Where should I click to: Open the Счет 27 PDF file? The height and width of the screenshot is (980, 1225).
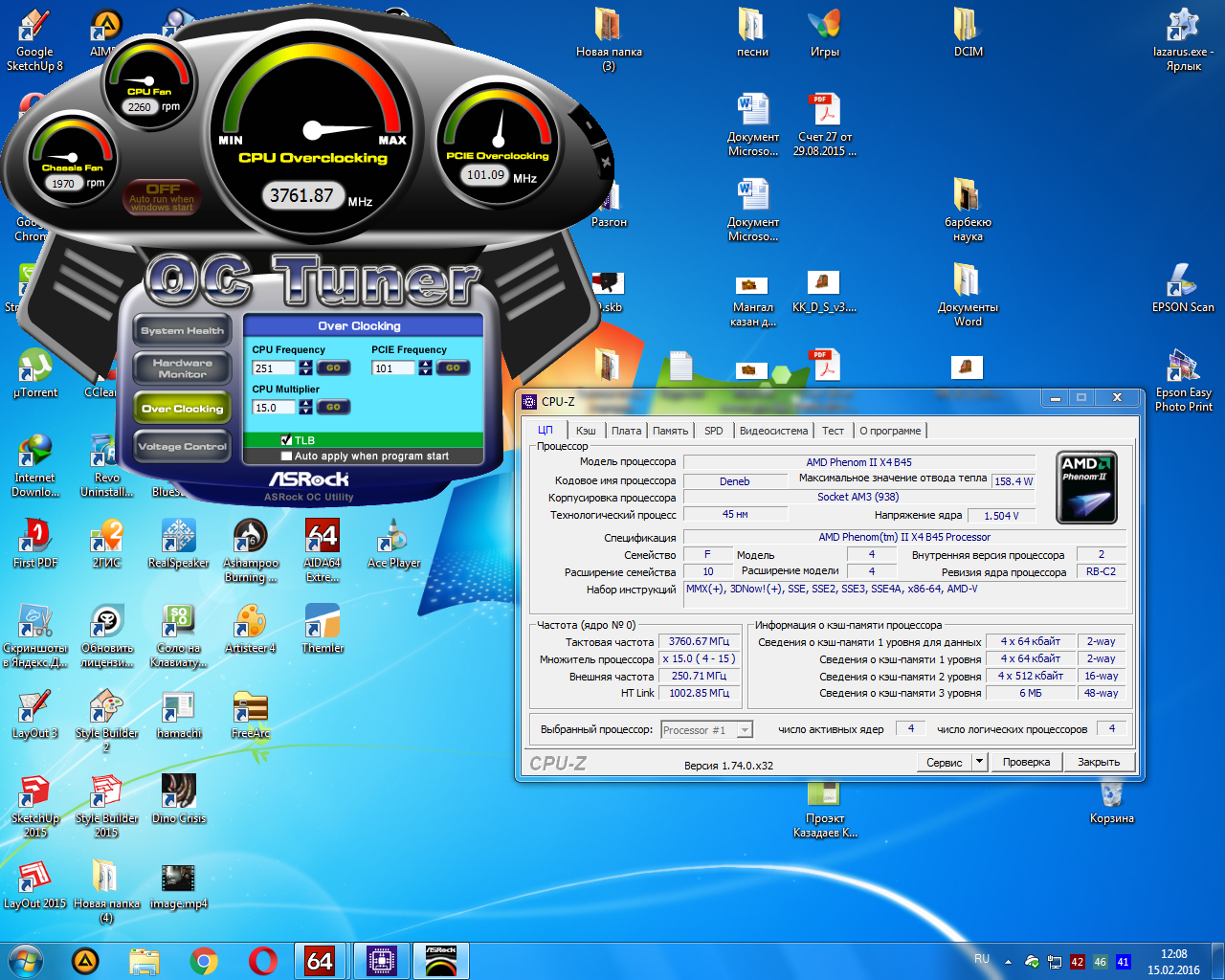(x=824, y=125)
